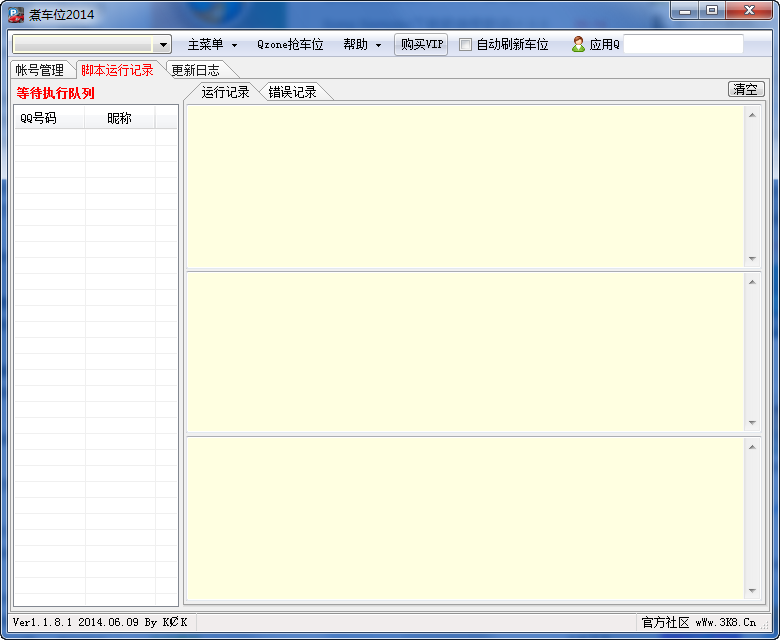Screen dimensions: 780x640
Task: Click middle log pane scroll-up arrow
Action: [752, 282]
